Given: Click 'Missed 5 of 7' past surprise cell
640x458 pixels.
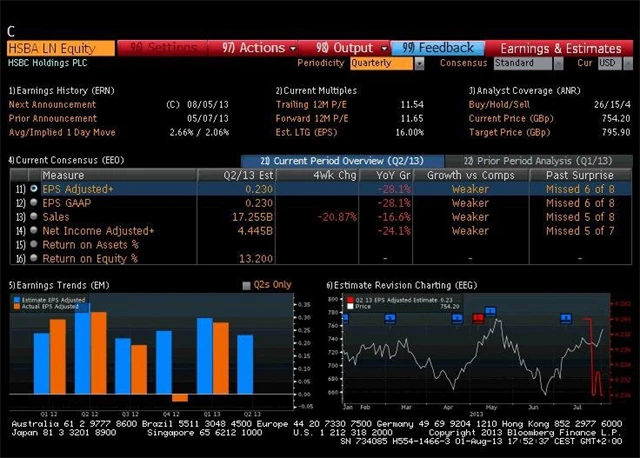Looking at the screenshot, I should click(x=580, y=231).
